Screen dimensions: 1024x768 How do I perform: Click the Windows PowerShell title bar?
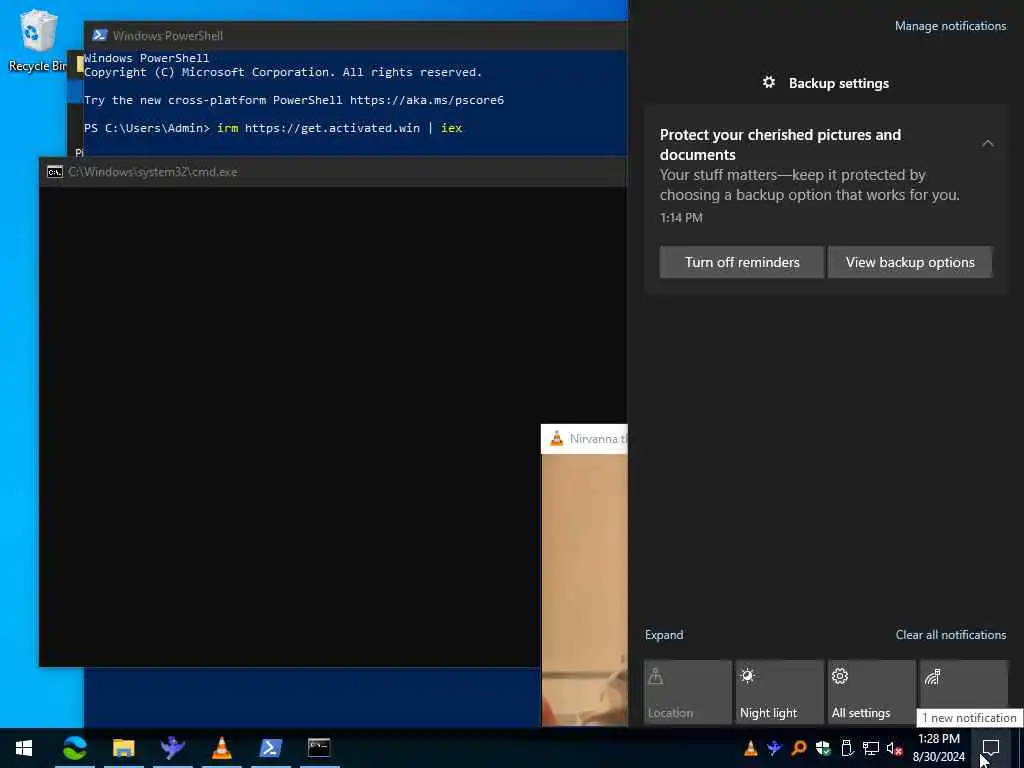(356, 35)
